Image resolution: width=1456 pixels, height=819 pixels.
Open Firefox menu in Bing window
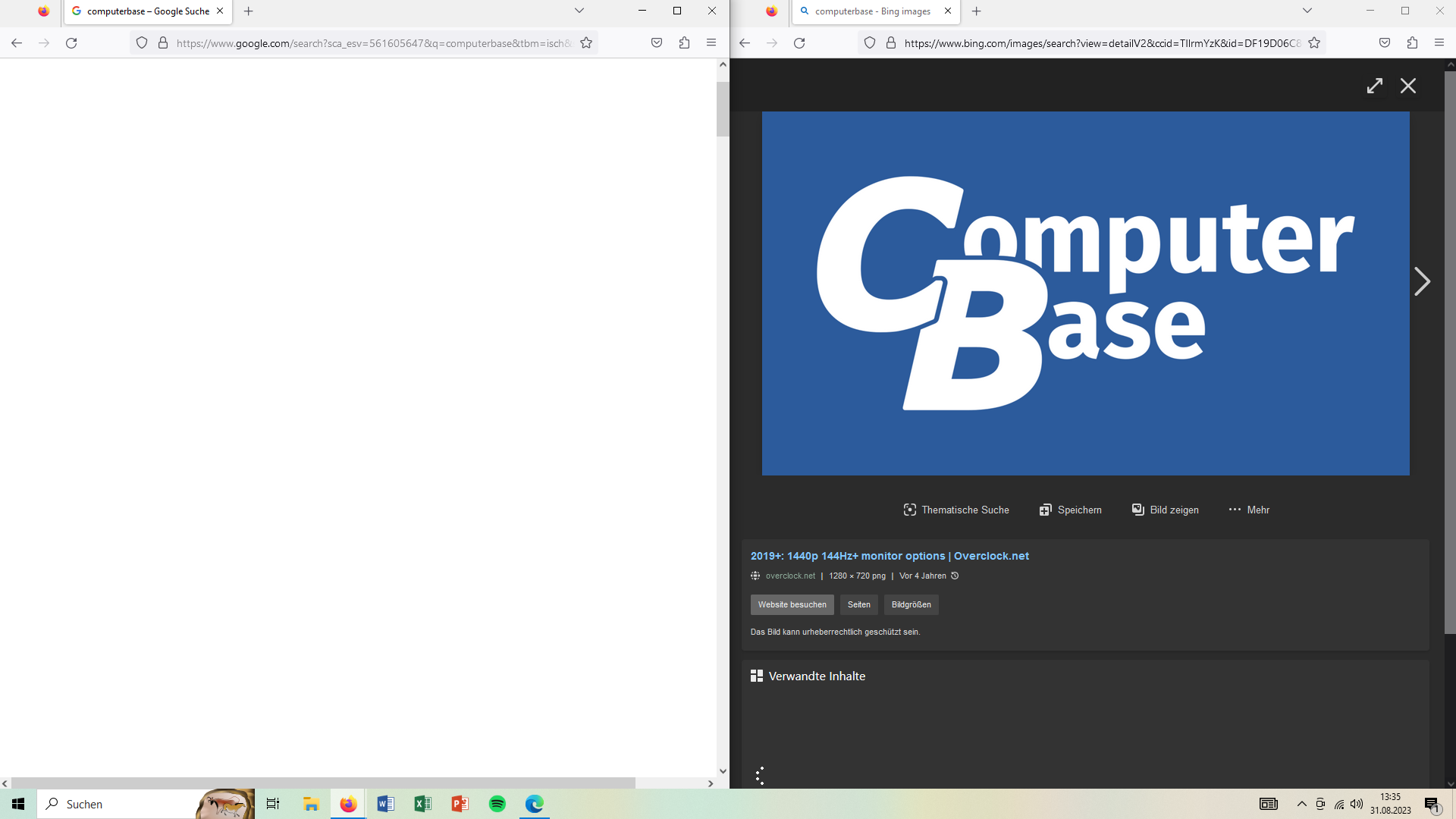1439,43
